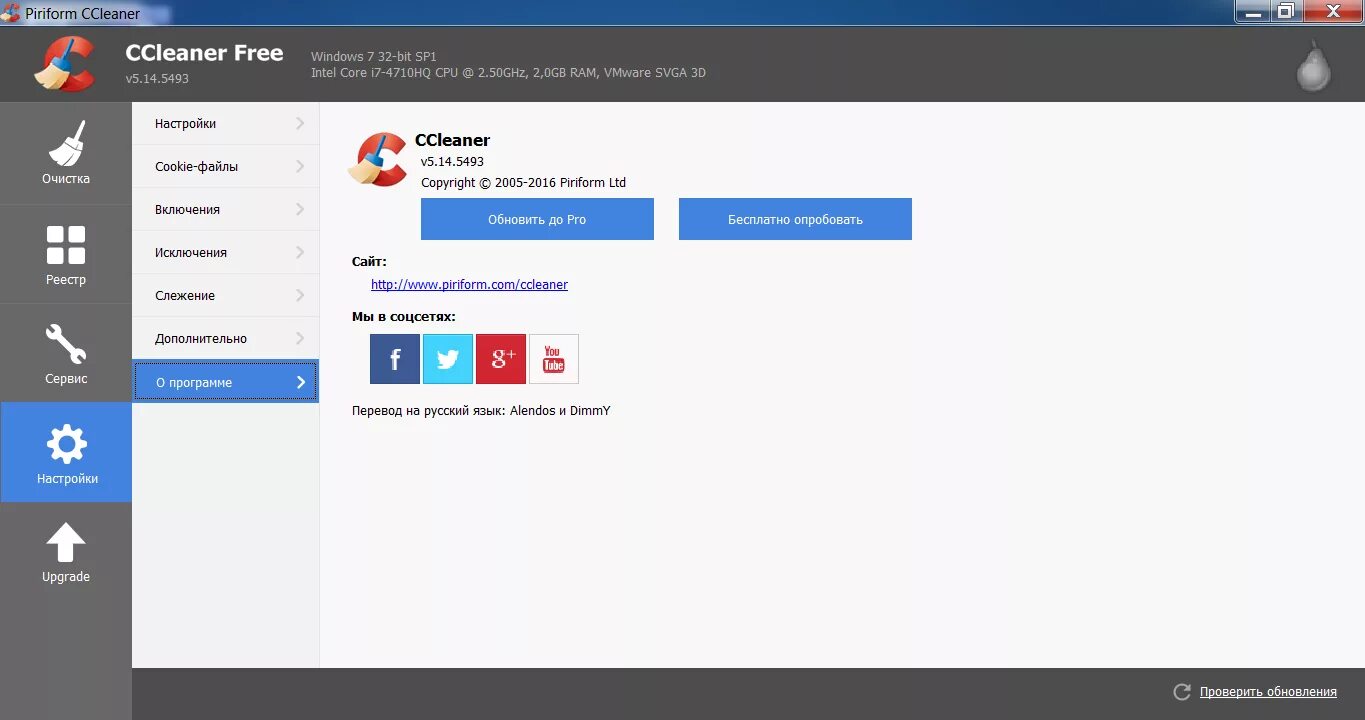This screenshot has width=1365, height=720.
Task: Open the Слежение settings page
Action: point(226,296)
